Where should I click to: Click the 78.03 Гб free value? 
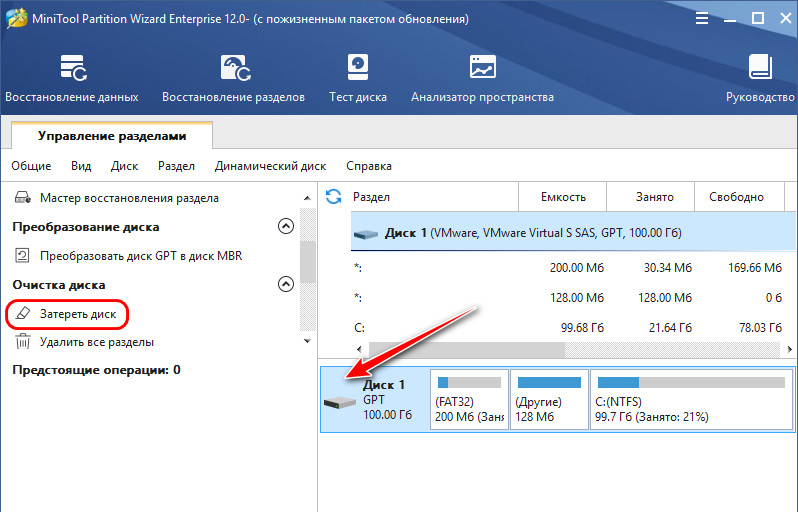point(760,328)
